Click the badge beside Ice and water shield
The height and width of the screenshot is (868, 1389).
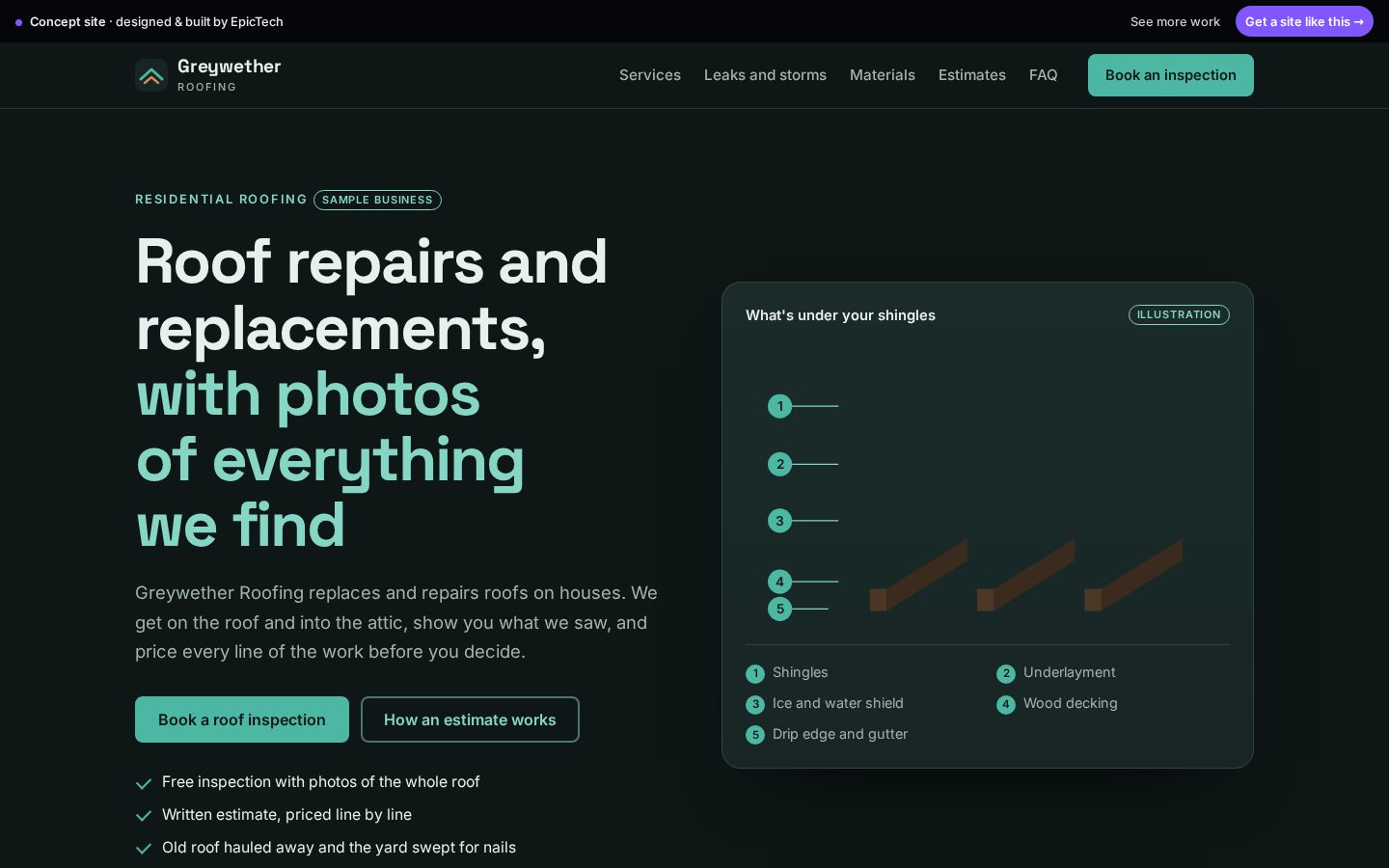tap(755, 704)
